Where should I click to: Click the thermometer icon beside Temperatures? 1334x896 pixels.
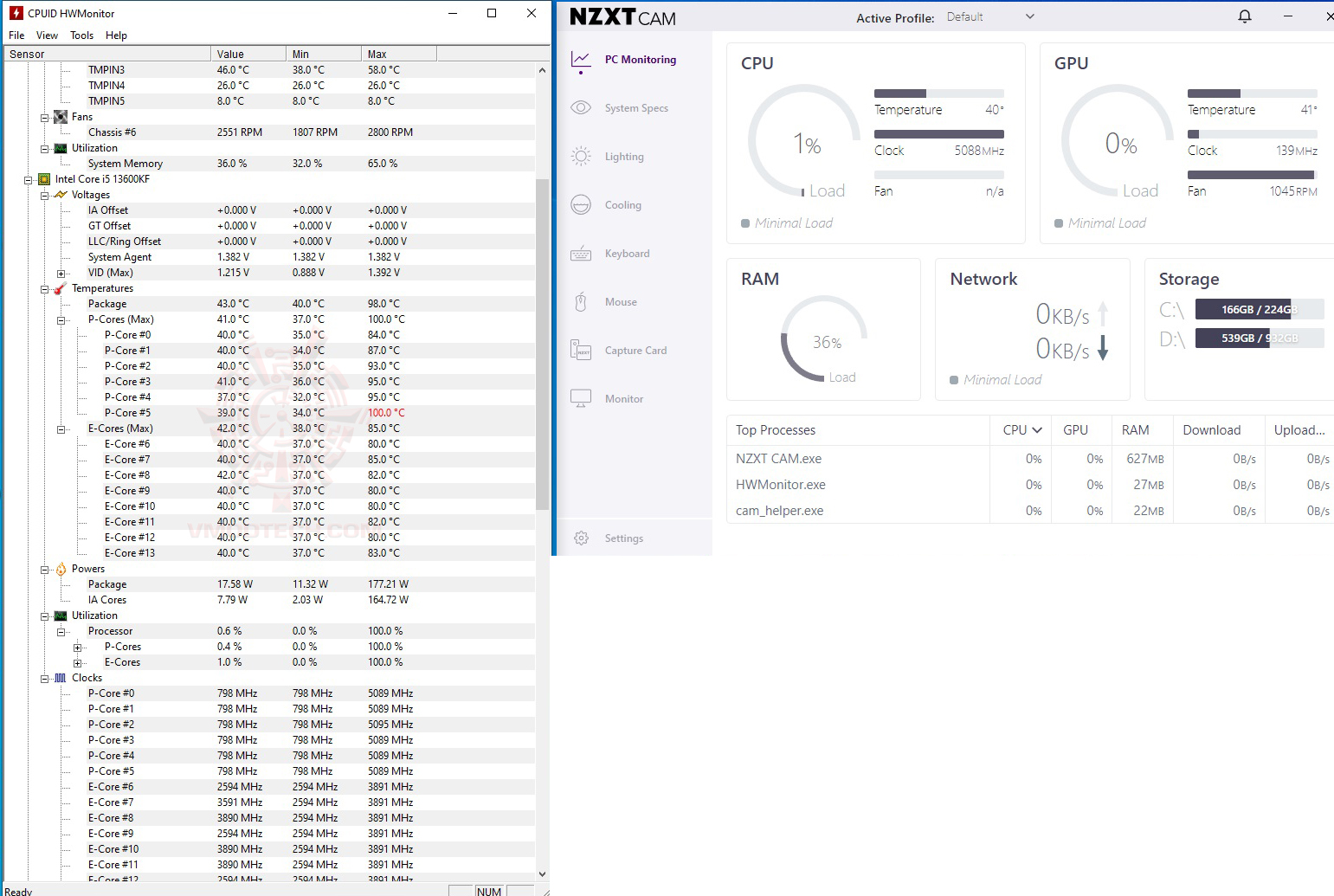coord(61,288)
